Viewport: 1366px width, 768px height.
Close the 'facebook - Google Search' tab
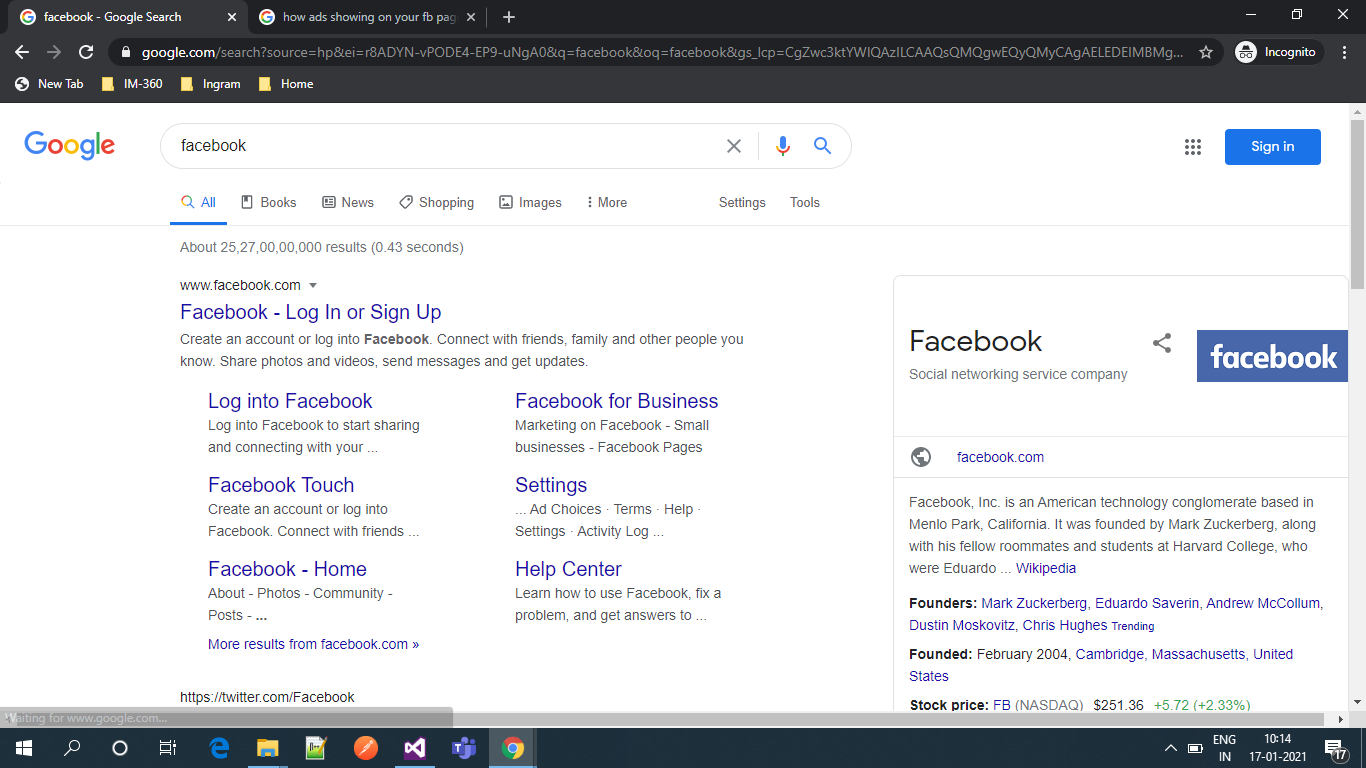point(232,17)
